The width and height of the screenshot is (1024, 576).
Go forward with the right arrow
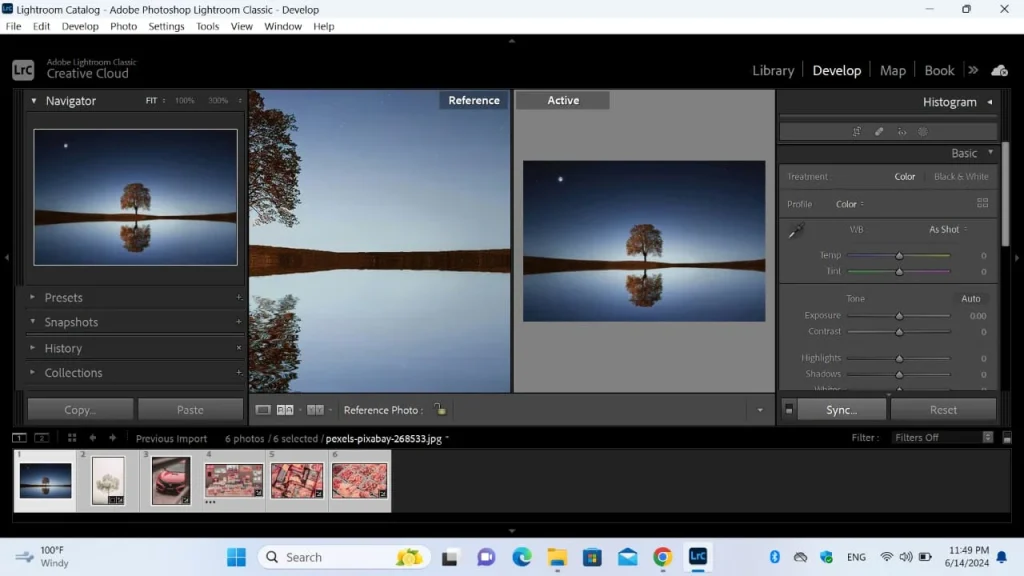(x=112, y=438)
